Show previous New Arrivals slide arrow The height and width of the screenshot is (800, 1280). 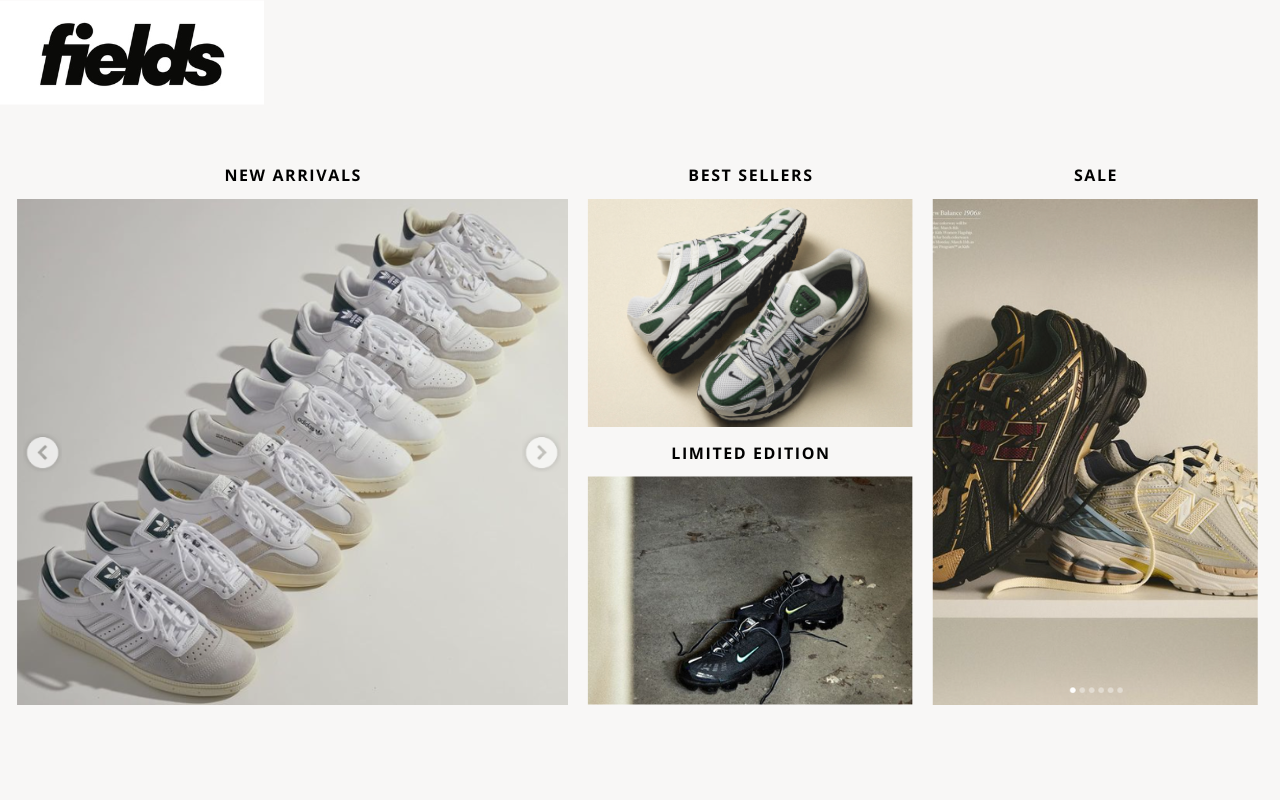(x=42, y=453)
